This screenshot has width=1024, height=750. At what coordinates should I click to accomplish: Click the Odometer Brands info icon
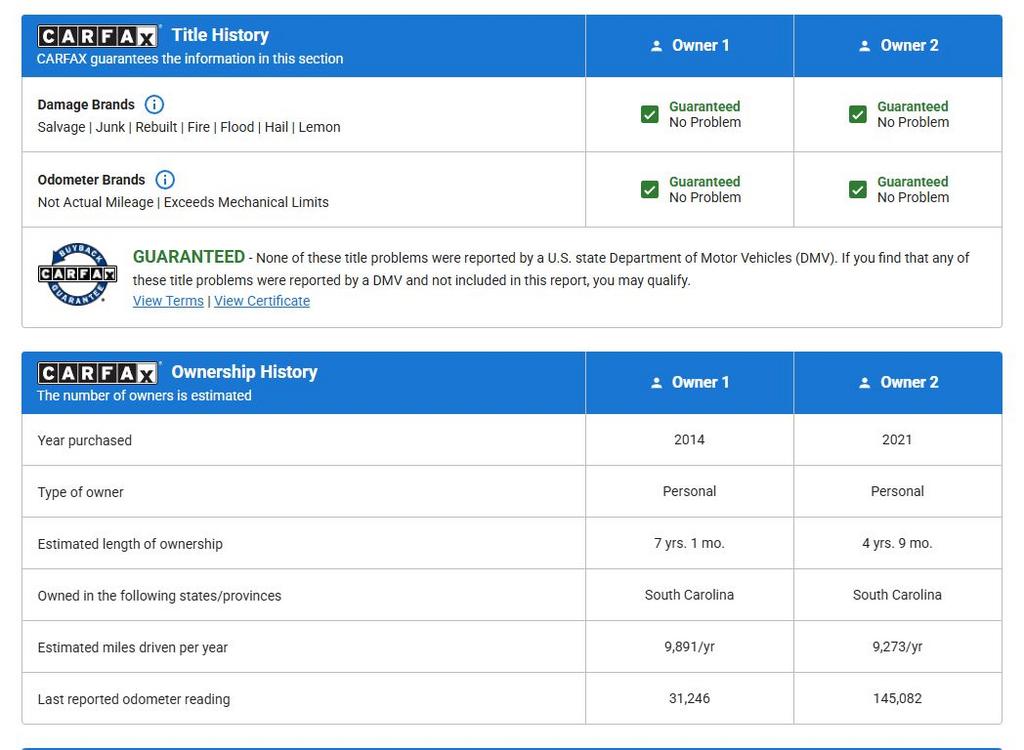165,180
